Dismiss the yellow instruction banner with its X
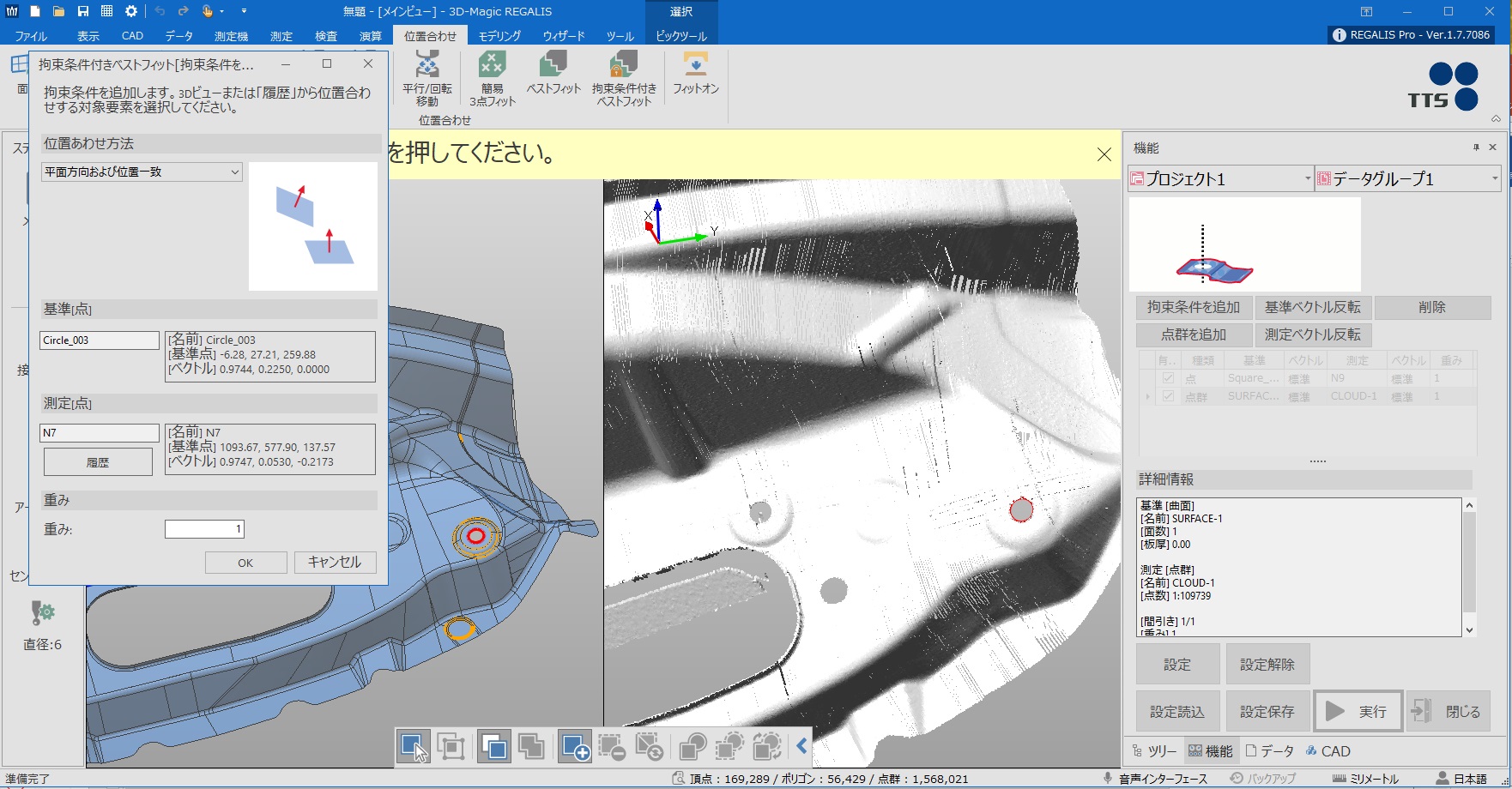1512x789 pixels. (x=1104, y=154)
